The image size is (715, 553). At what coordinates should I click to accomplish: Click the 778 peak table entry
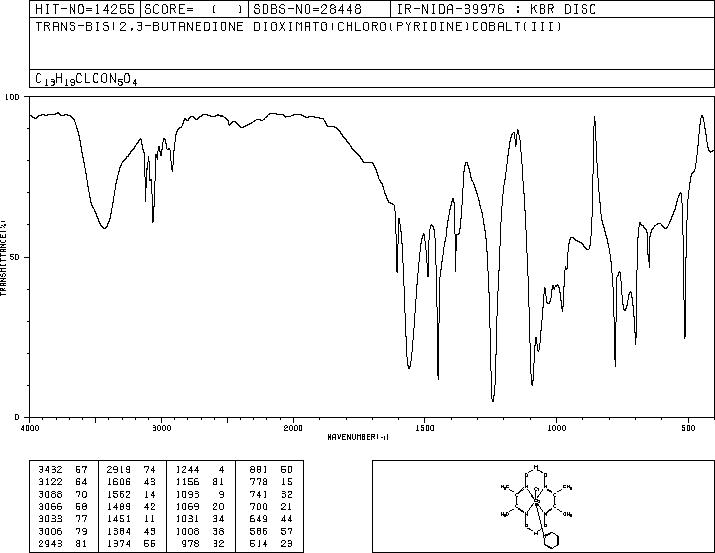coord(271,482)
